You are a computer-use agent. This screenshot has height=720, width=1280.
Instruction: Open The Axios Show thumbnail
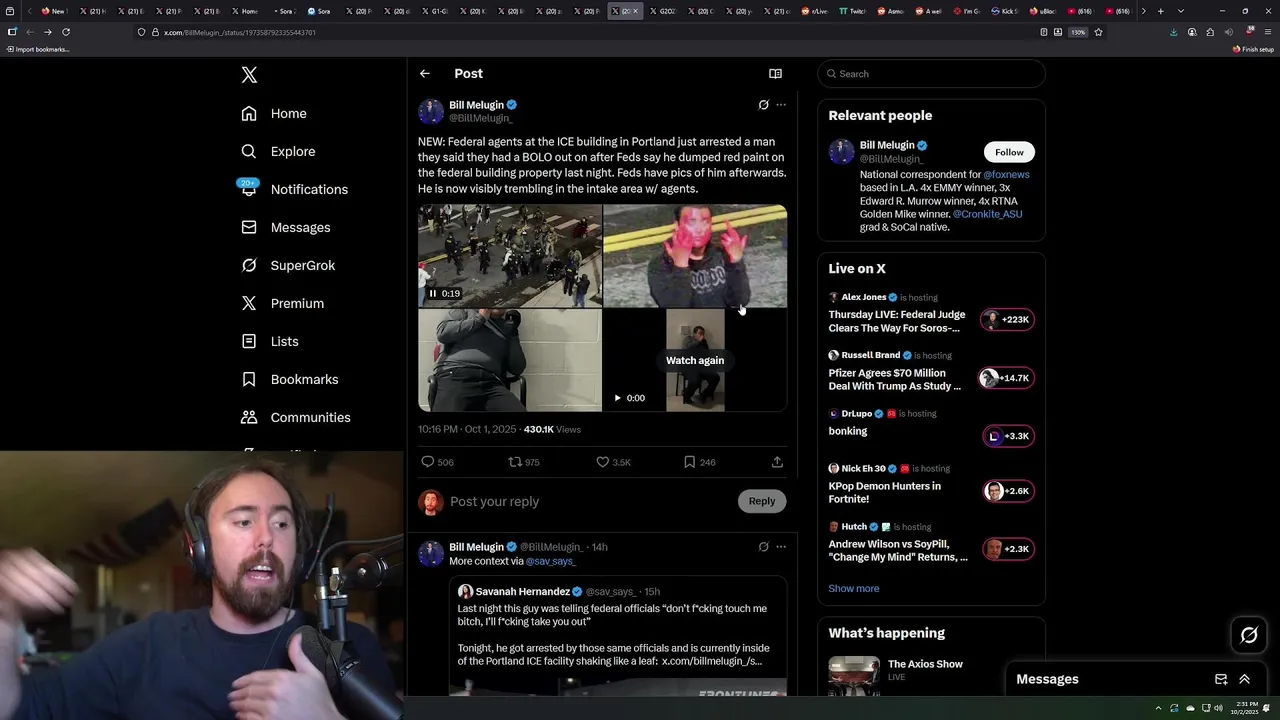854,675
